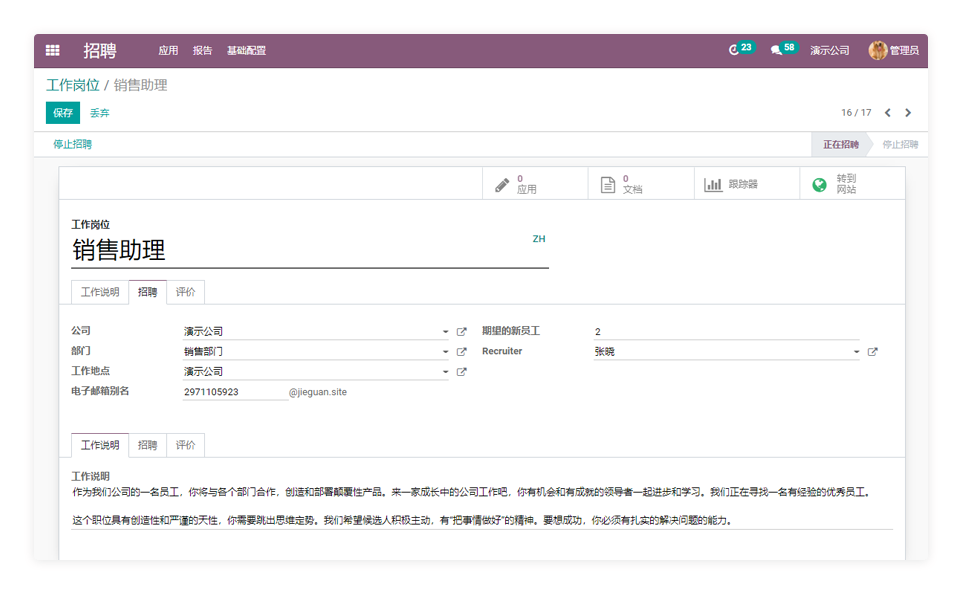This screenshot has height=594, width=962.
Task: Expand the 部门 dropdown showing 销售部门
Action: 445,352
